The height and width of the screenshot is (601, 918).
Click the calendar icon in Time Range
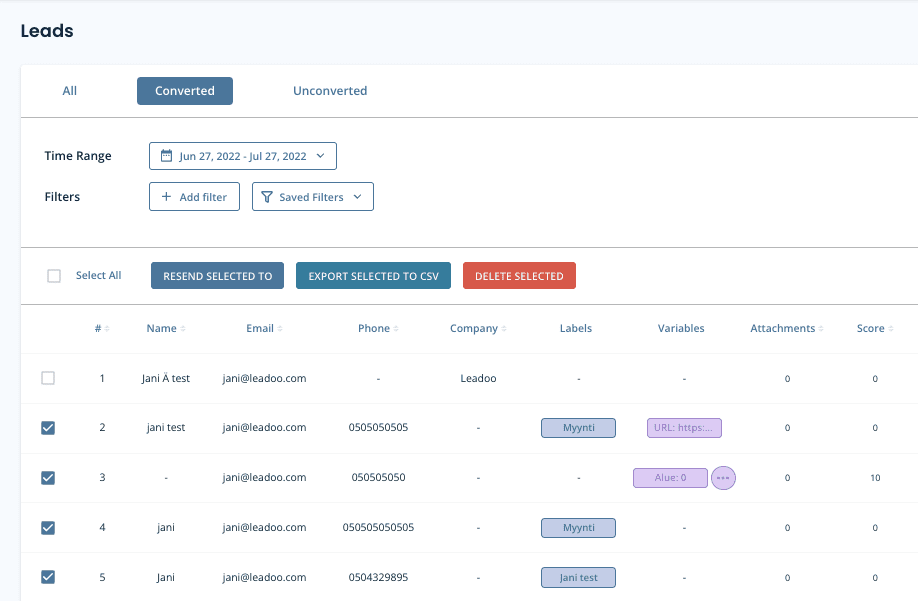[166, 156]
